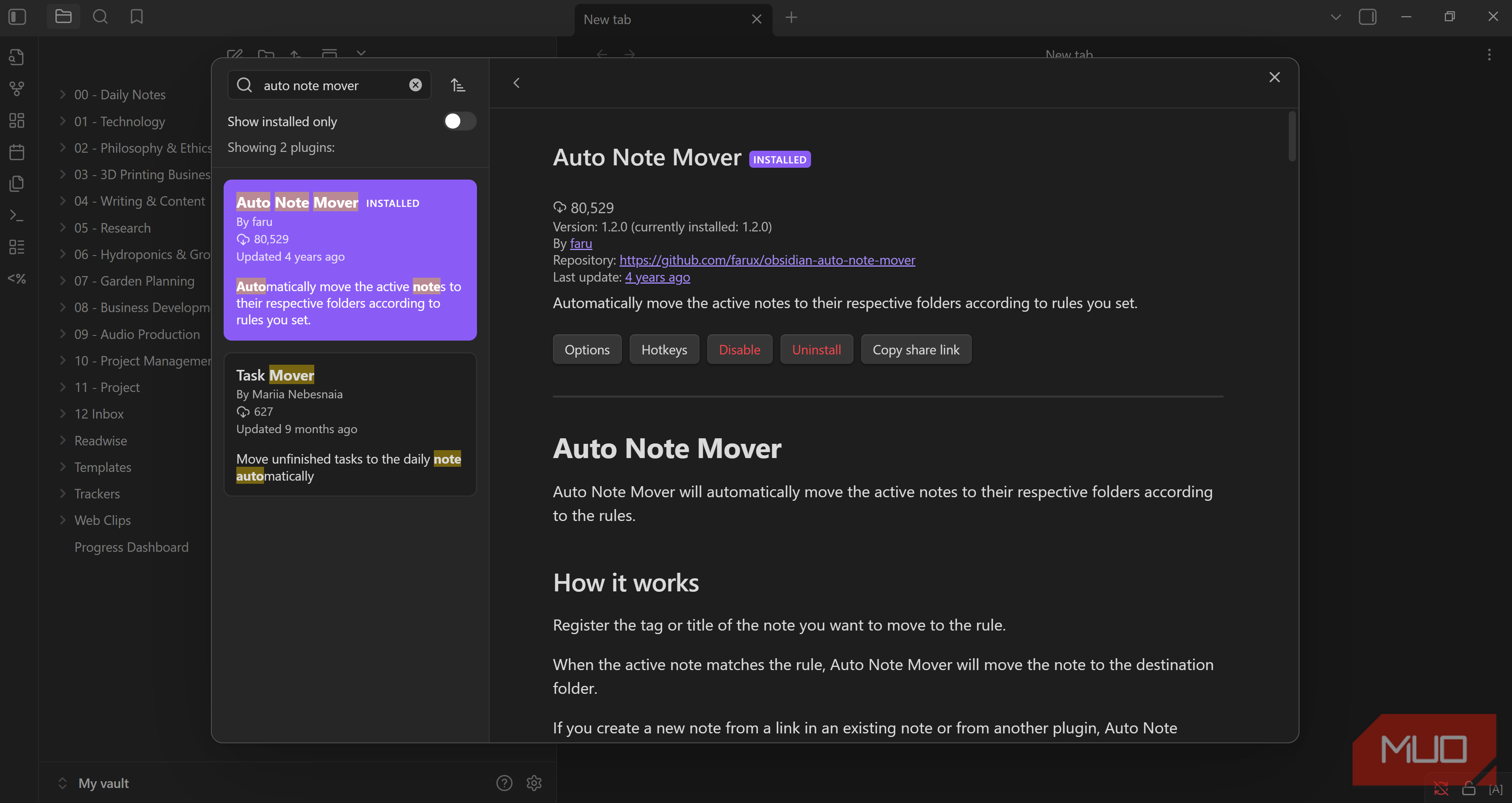Open command palette terminal icon
1512x803 pixels.
pyautogui.click(x=17, y=215)
